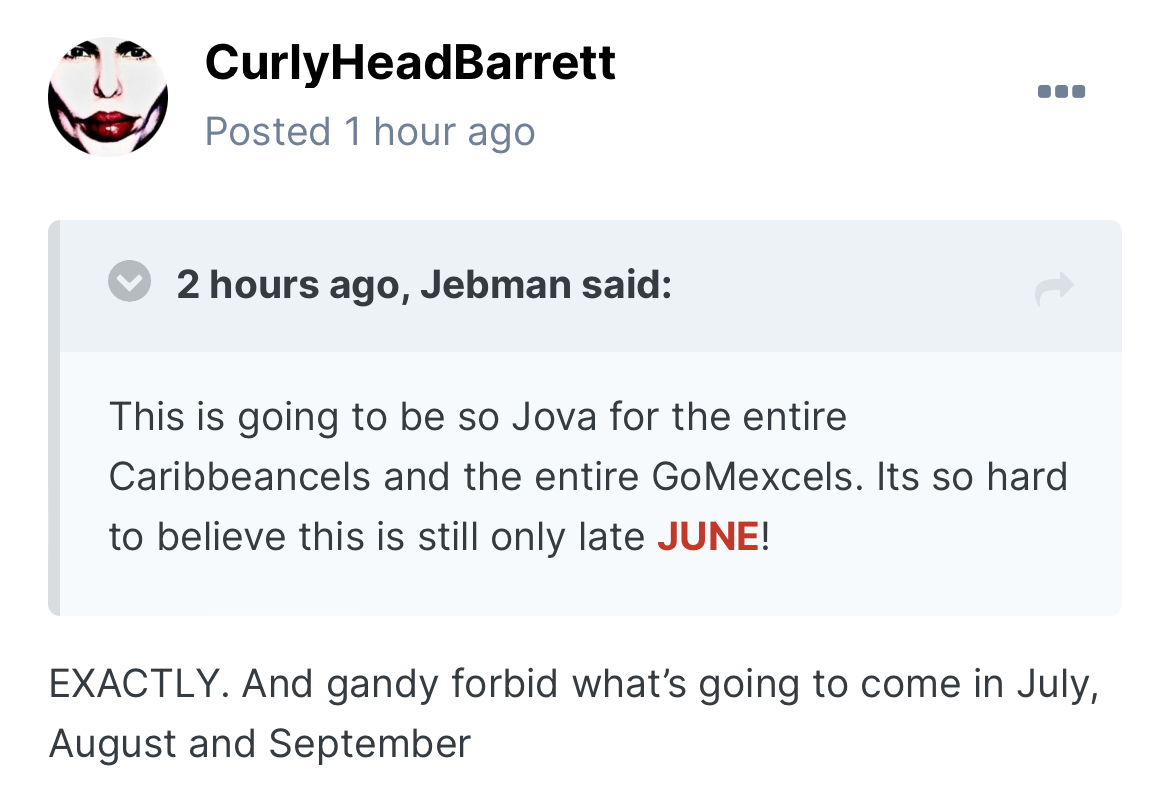The width and height of the screenshot is (1170, 803).
Task: Click the word "September" in the reply
Action: [370, 744]
